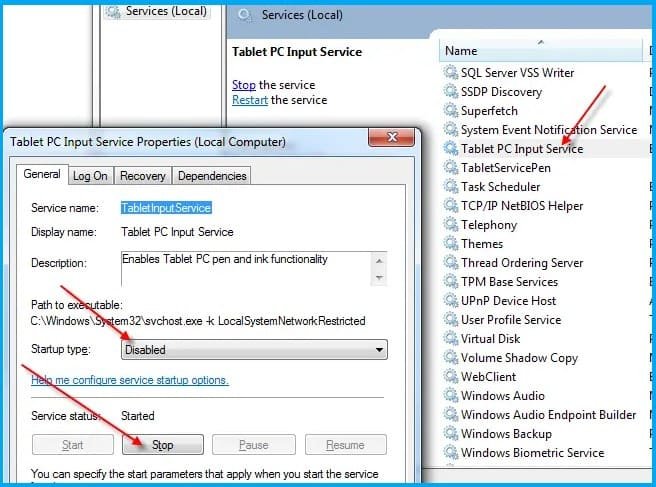
Task: Open the Startup type dropdown
Action: (254, 349)
